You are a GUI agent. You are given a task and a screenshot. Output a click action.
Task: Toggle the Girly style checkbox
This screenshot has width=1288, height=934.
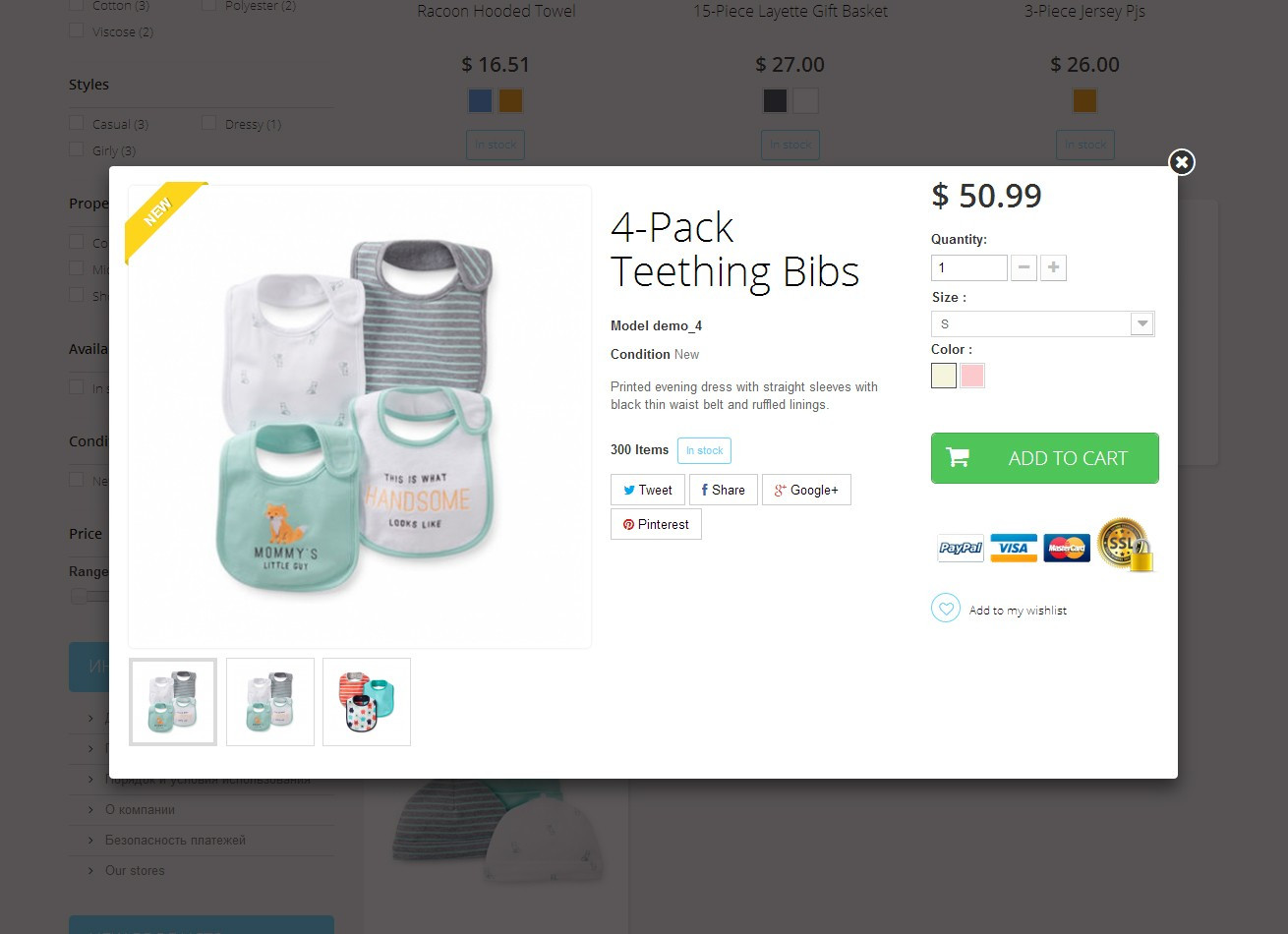click(x=77, y=149)
